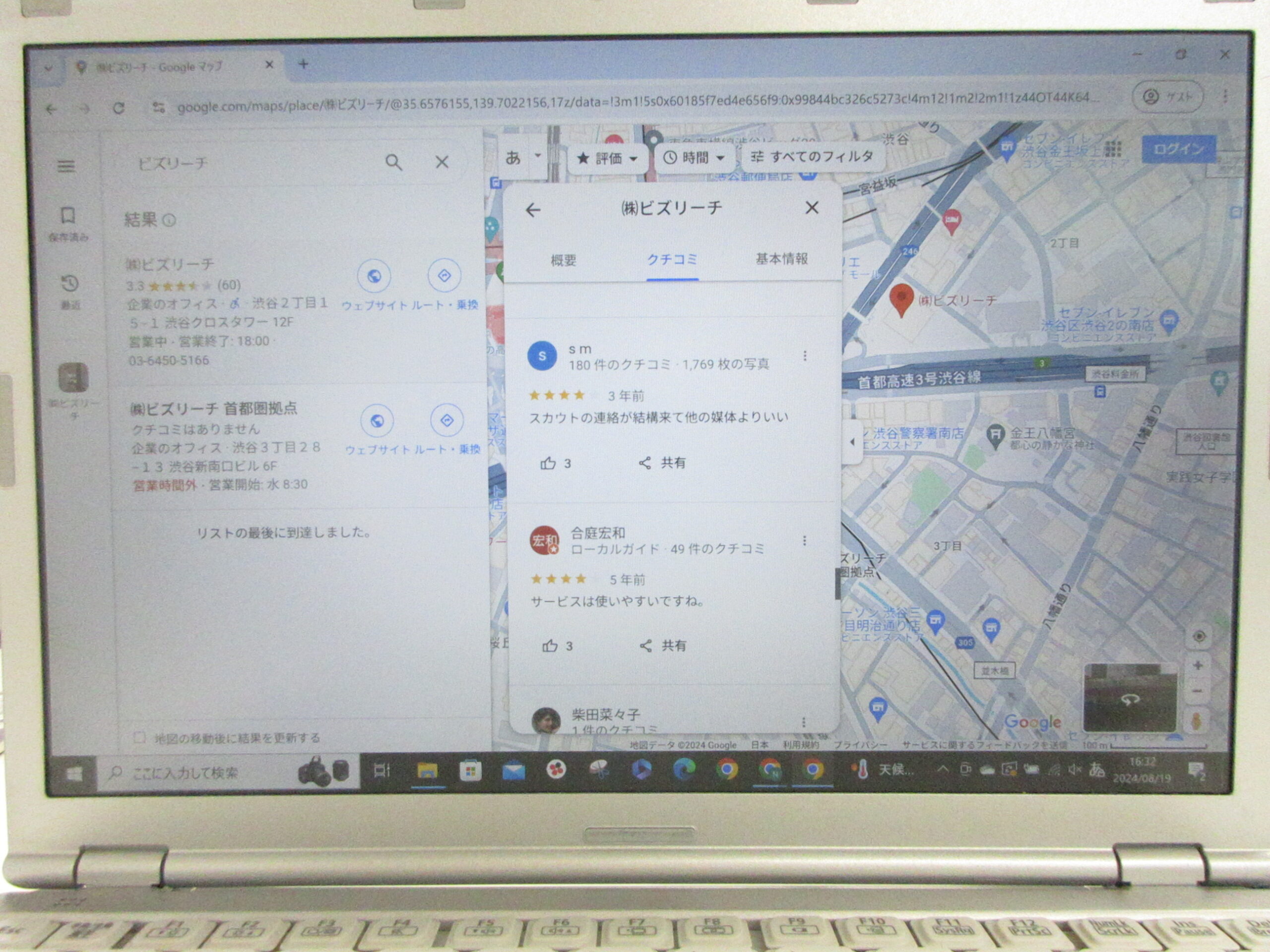This screenshot has height=952, width=1270.
Task: Open the hamburger menu in Maps sidebar
Action: click(x=66, y=166)
